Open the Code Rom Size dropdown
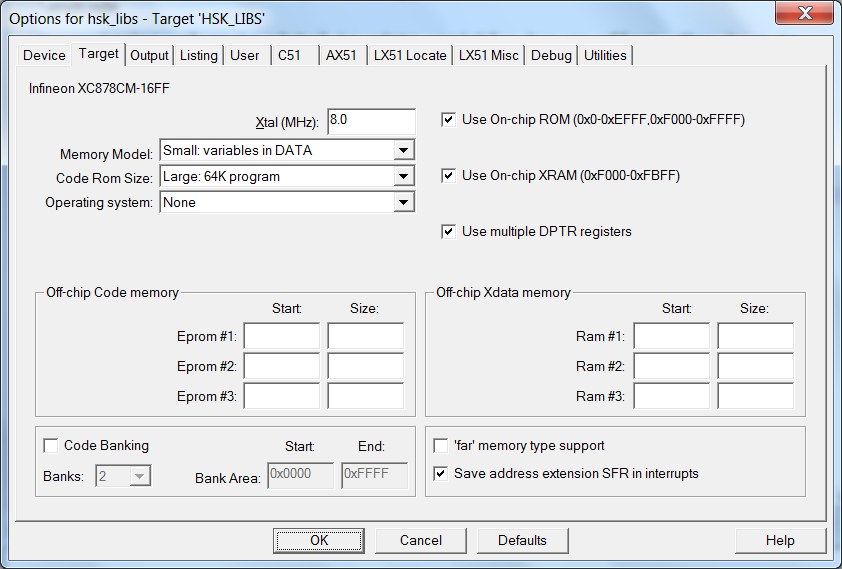The width and height of the screenshot is (842, 569). coord(403,177)
